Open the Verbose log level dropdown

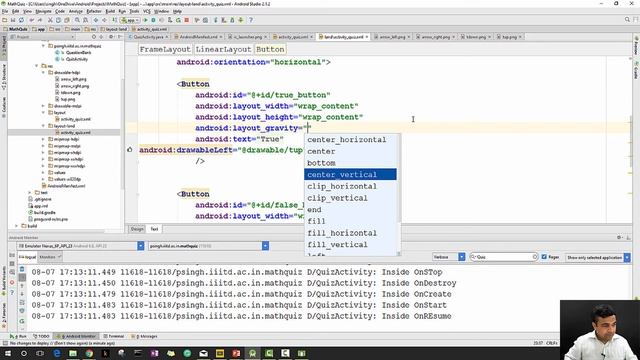pyautogui.click(x=462, y=257)
